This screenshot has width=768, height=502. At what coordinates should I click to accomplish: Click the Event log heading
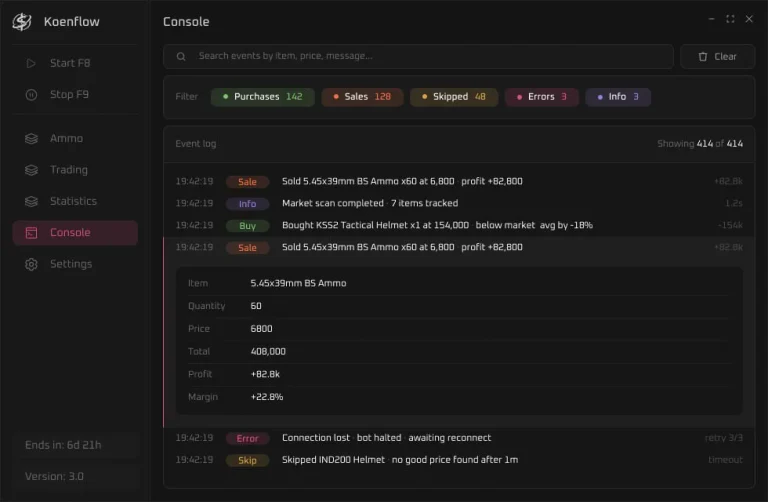pyautogui.click(x=196, y=143)
